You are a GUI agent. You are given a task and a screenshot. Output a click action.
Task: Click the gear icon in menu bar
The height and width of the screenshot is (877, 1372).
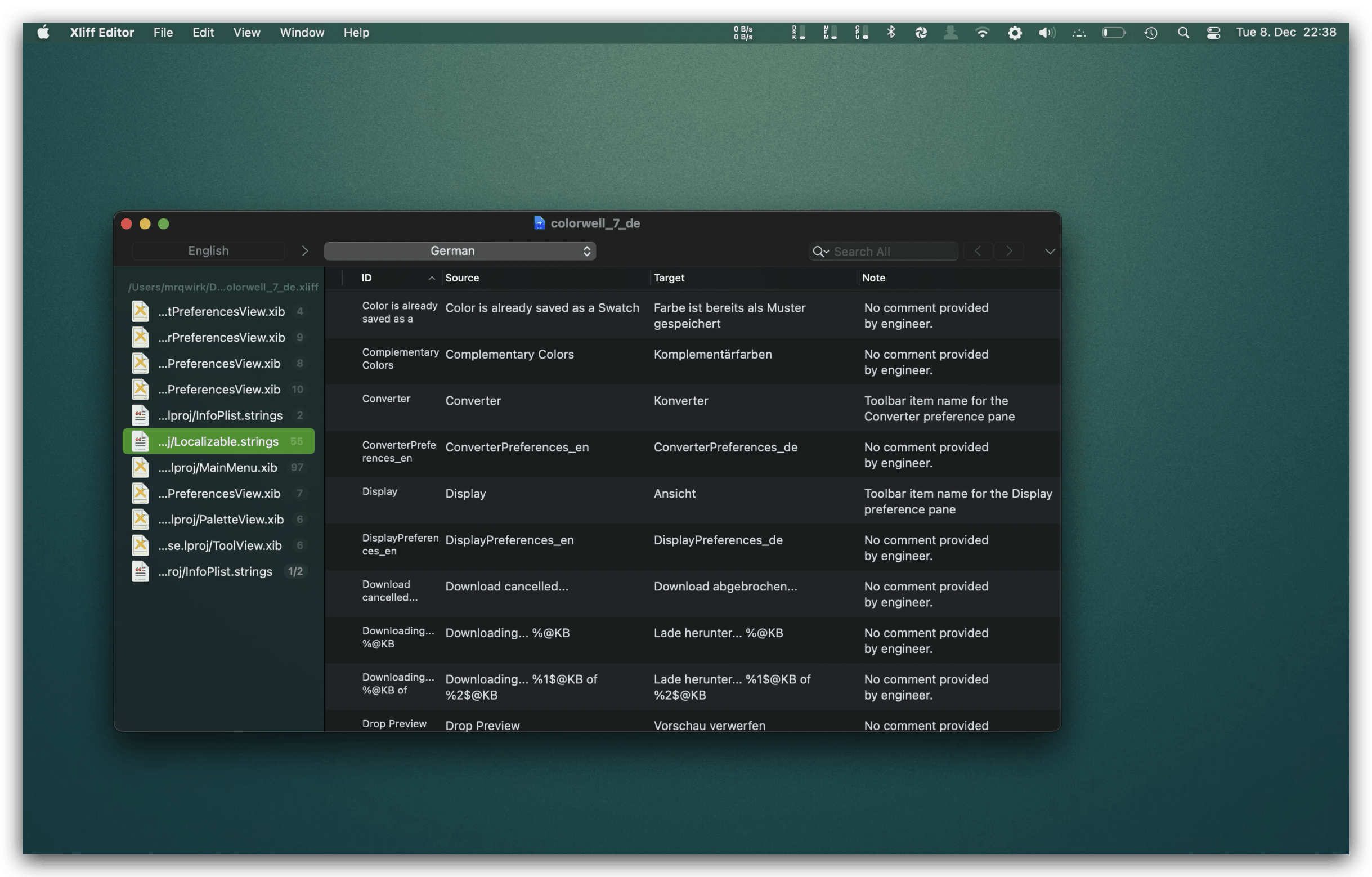coord(1015,33)
